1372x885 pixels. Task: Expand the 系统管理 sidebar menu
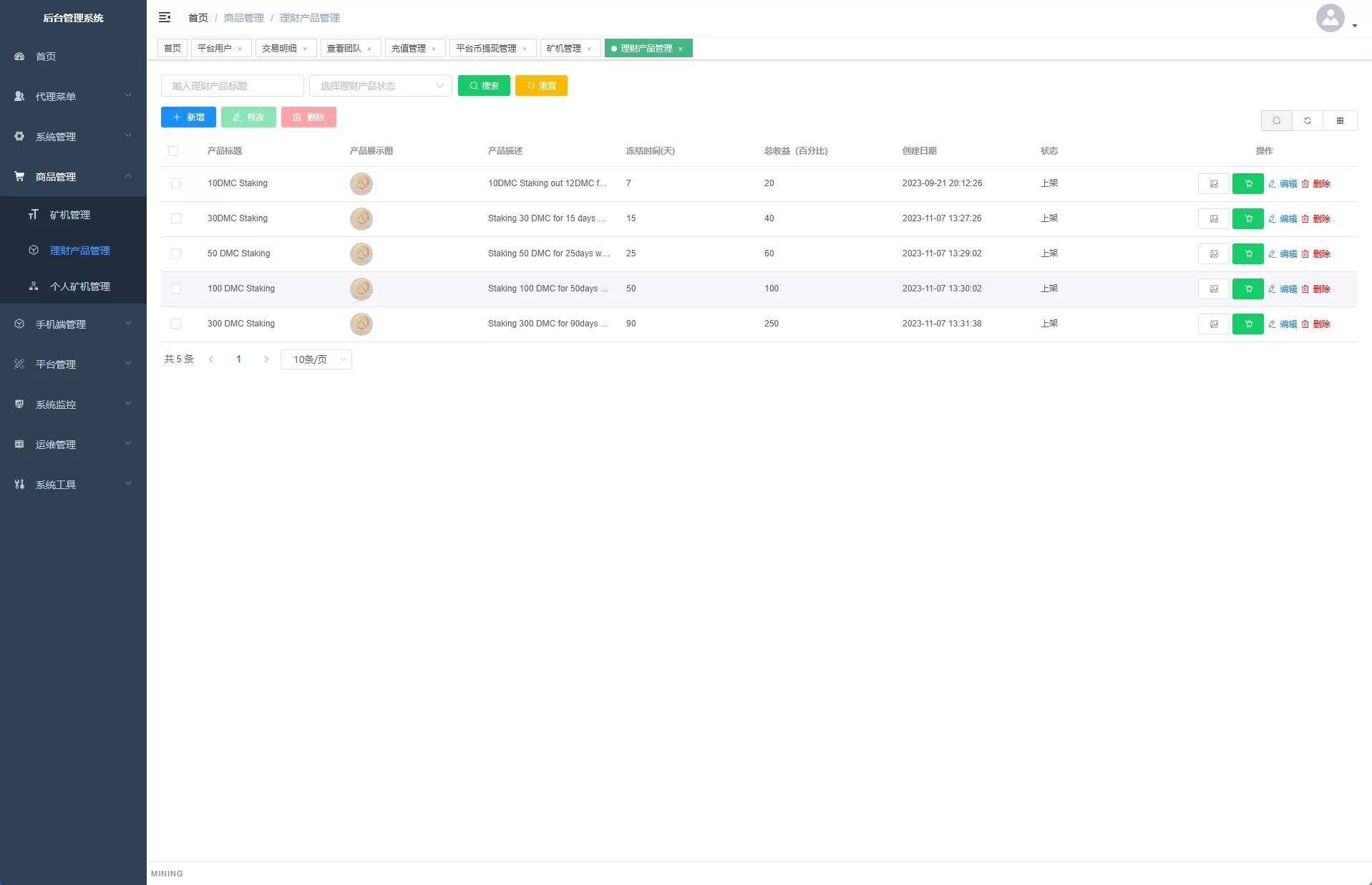click(x=73, y=137)
